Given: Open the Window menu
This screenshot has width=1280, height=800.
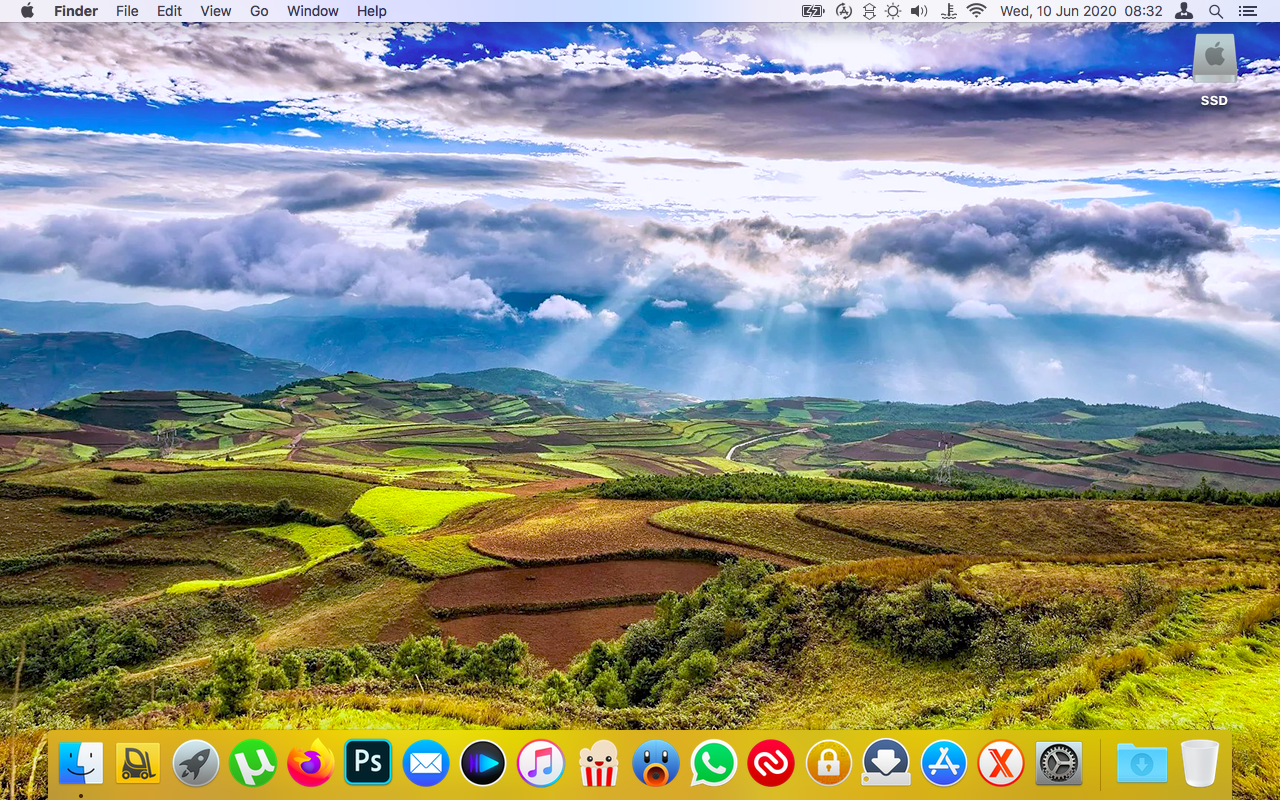Looking at the screenshot, I should (313, 11).
